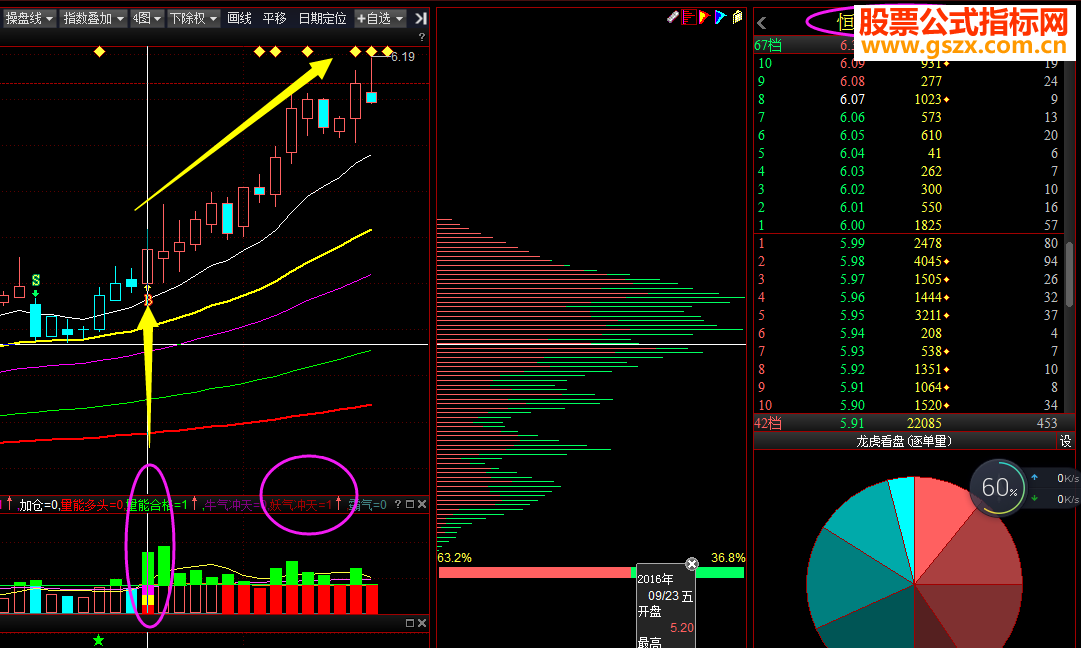Open the indicator panel help question mark

tap(398, 505)
